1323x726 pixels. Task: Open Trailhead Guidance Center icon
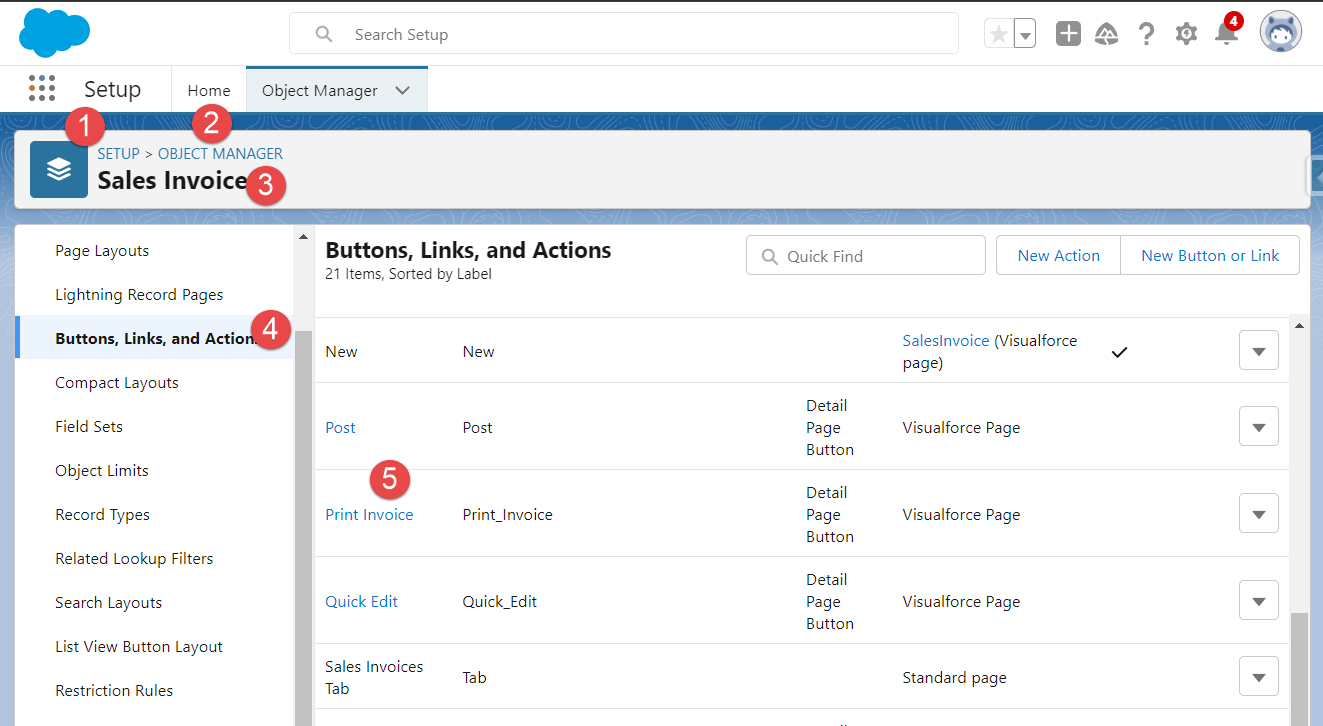[1107, 34]
